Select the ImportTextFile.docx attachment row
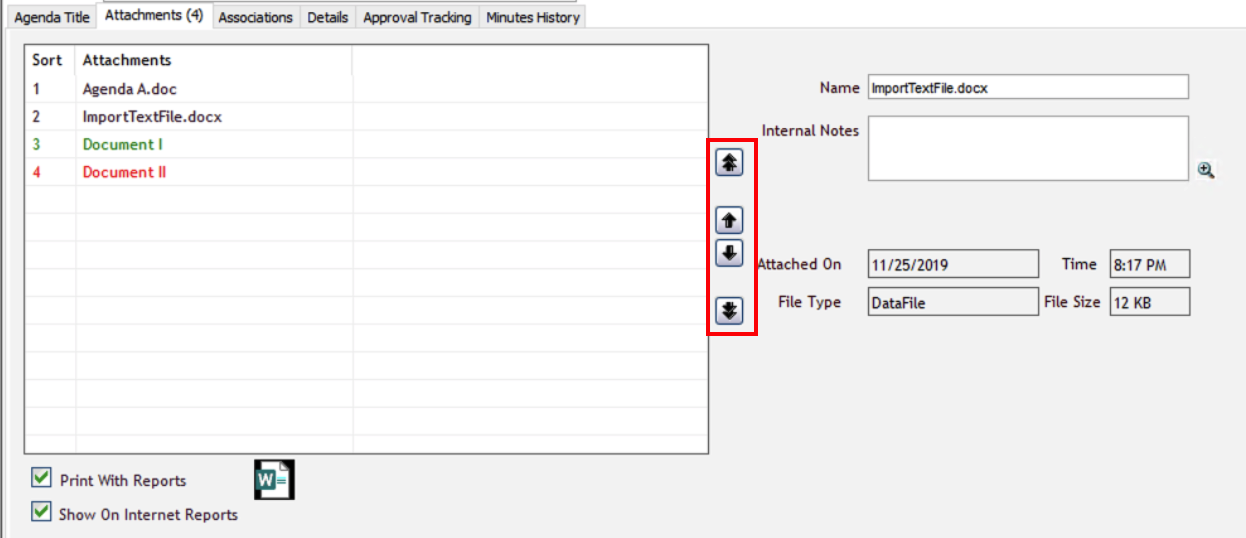Viewport: 1246px width, 538px height. tap(366, 117)
